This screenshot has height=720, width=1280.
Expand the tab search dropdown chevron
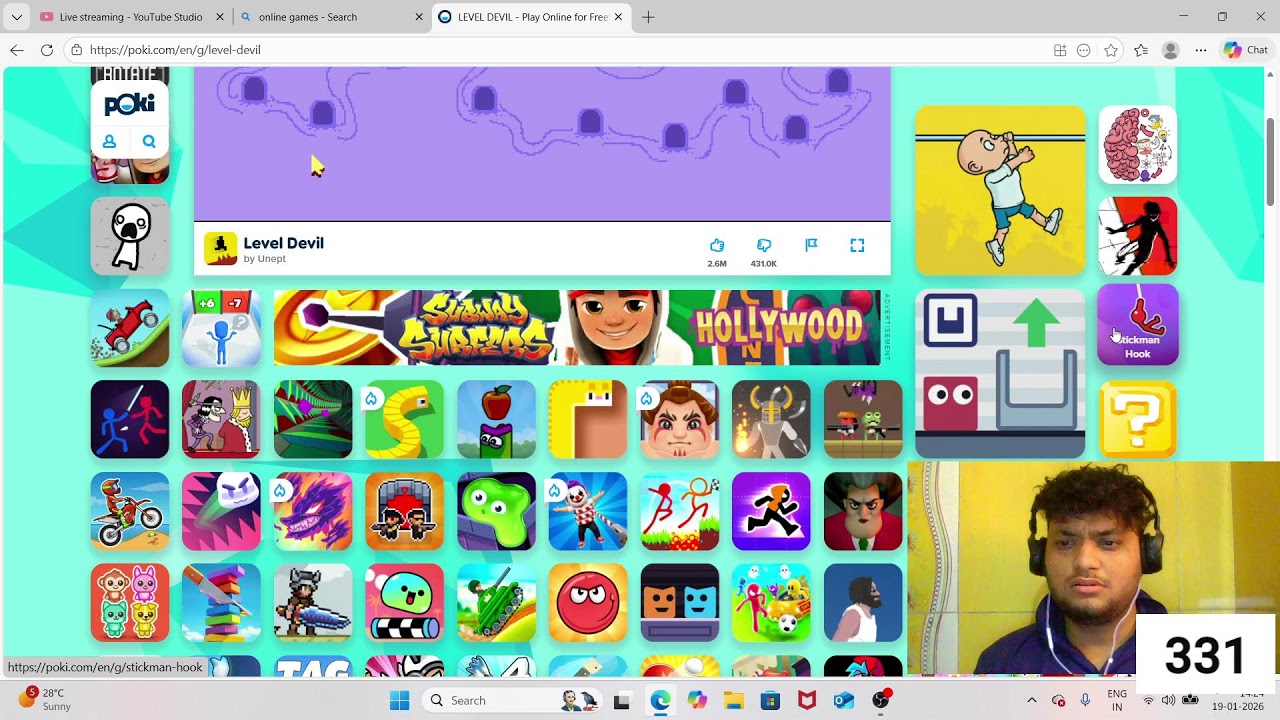pos(16,17)
